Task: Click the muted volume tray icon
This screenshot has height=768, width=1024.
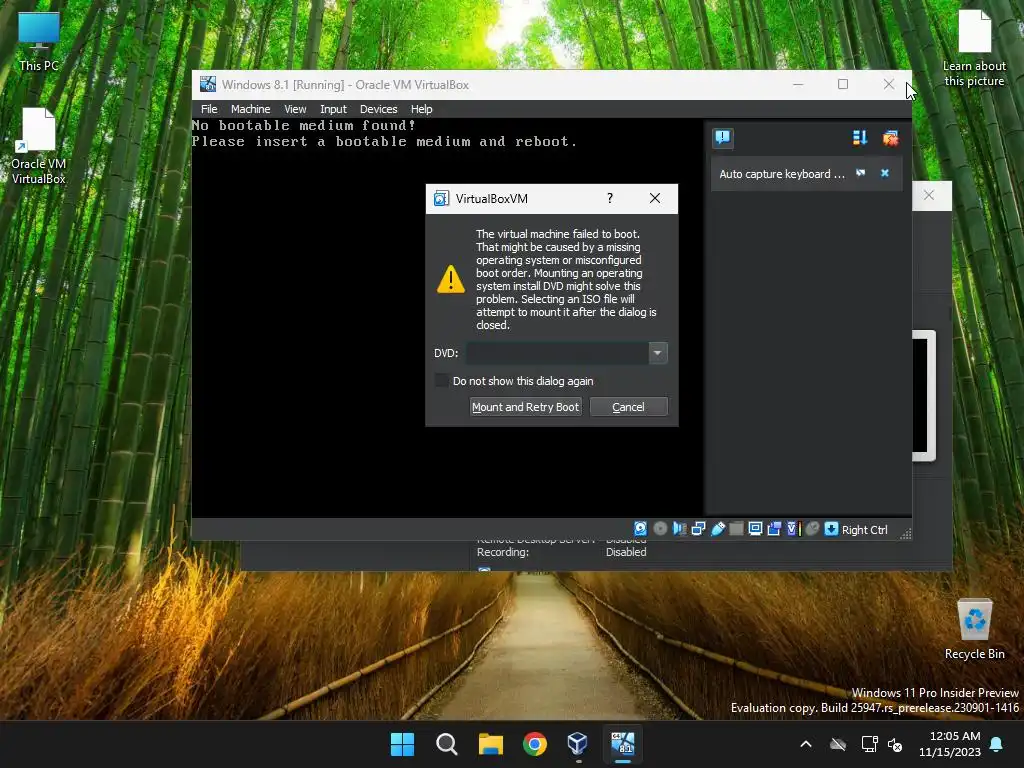Action: click(895, 744)
